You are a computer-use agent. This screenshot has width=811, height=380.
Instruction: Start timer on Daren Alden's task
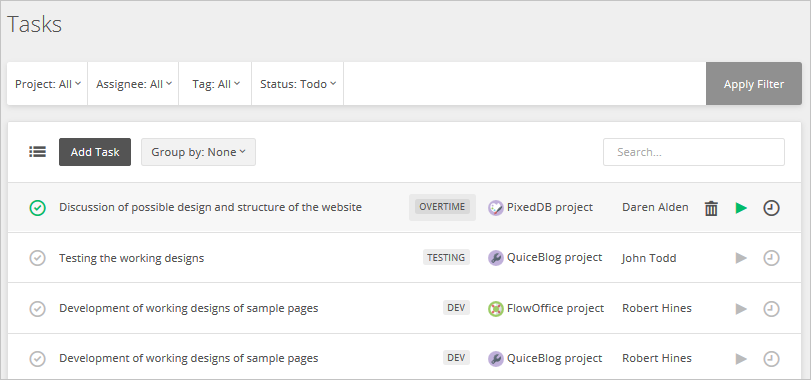pyautogui.click(x=741, y=208)
